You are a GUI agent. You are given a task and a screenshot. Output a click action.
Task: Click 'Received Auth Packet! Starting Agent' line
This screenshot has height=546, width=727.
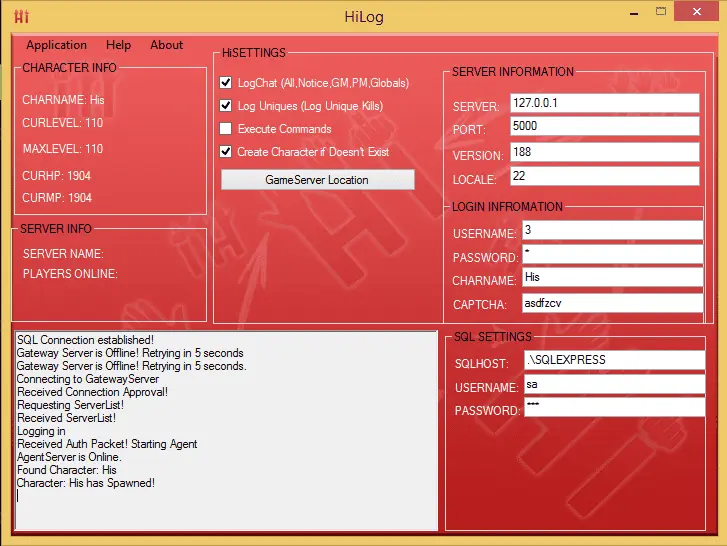coord(107,444)
